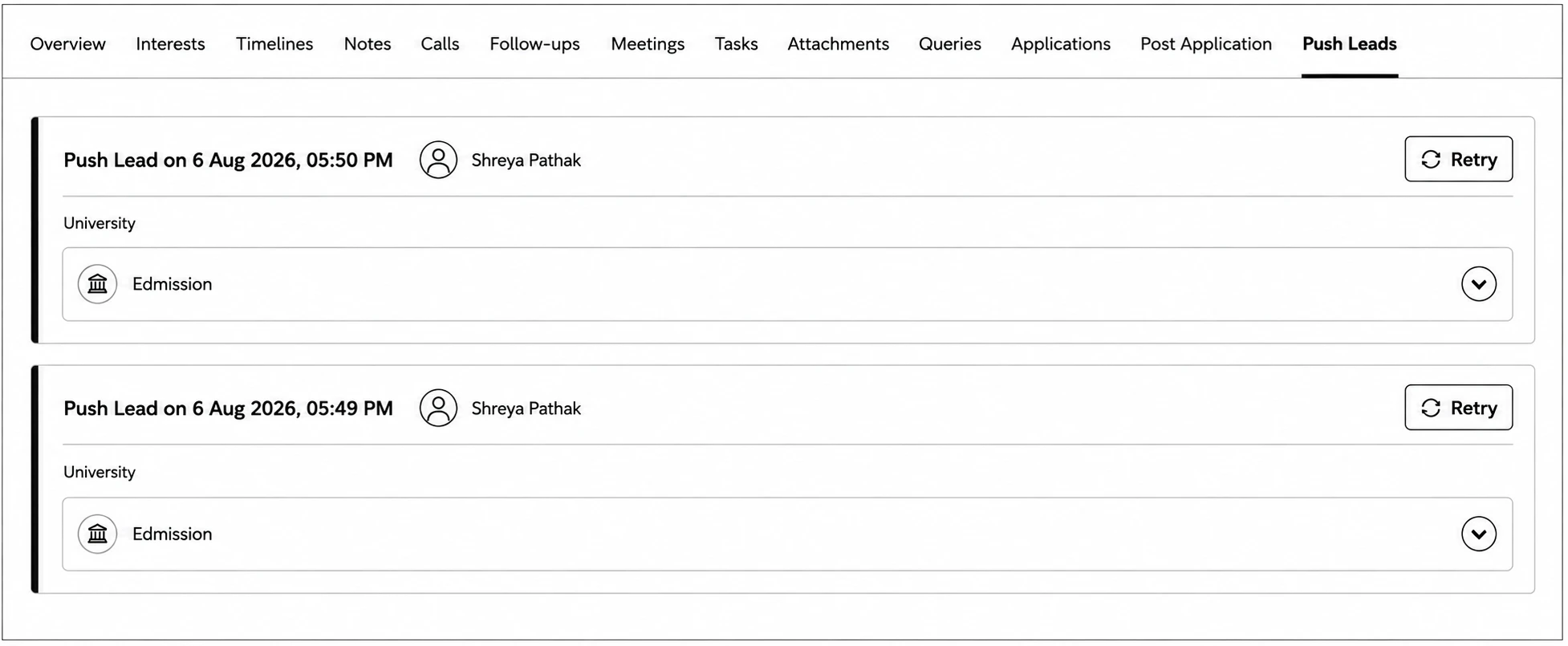Image resolution: width=1568 pixels, height=646 pixels.
Task: Click university building icon in second Edmission row
Action: pos(97,534)
